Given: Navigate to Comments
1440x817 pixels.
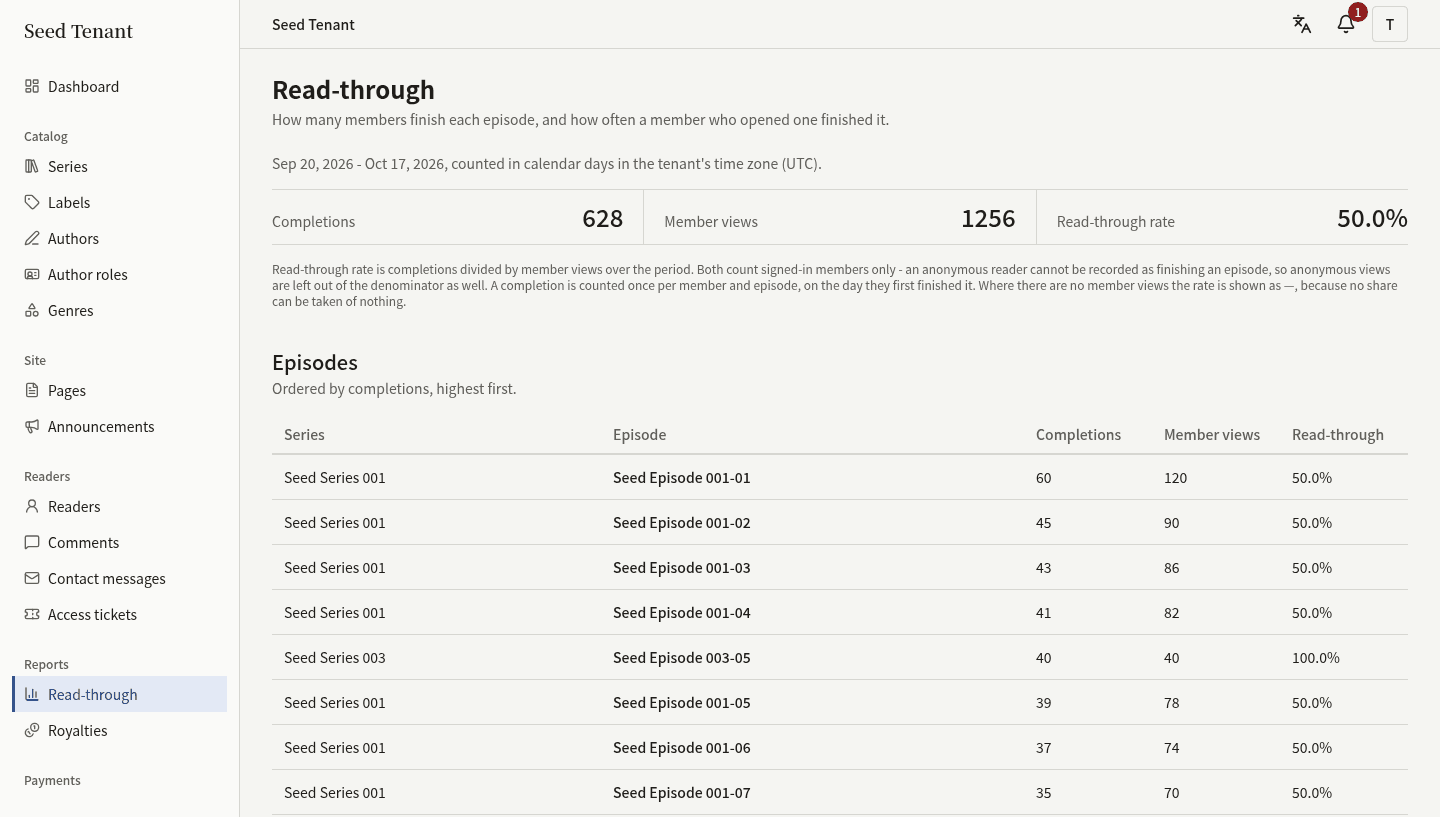Looking at the screenshot, I should tap(119, 542).
